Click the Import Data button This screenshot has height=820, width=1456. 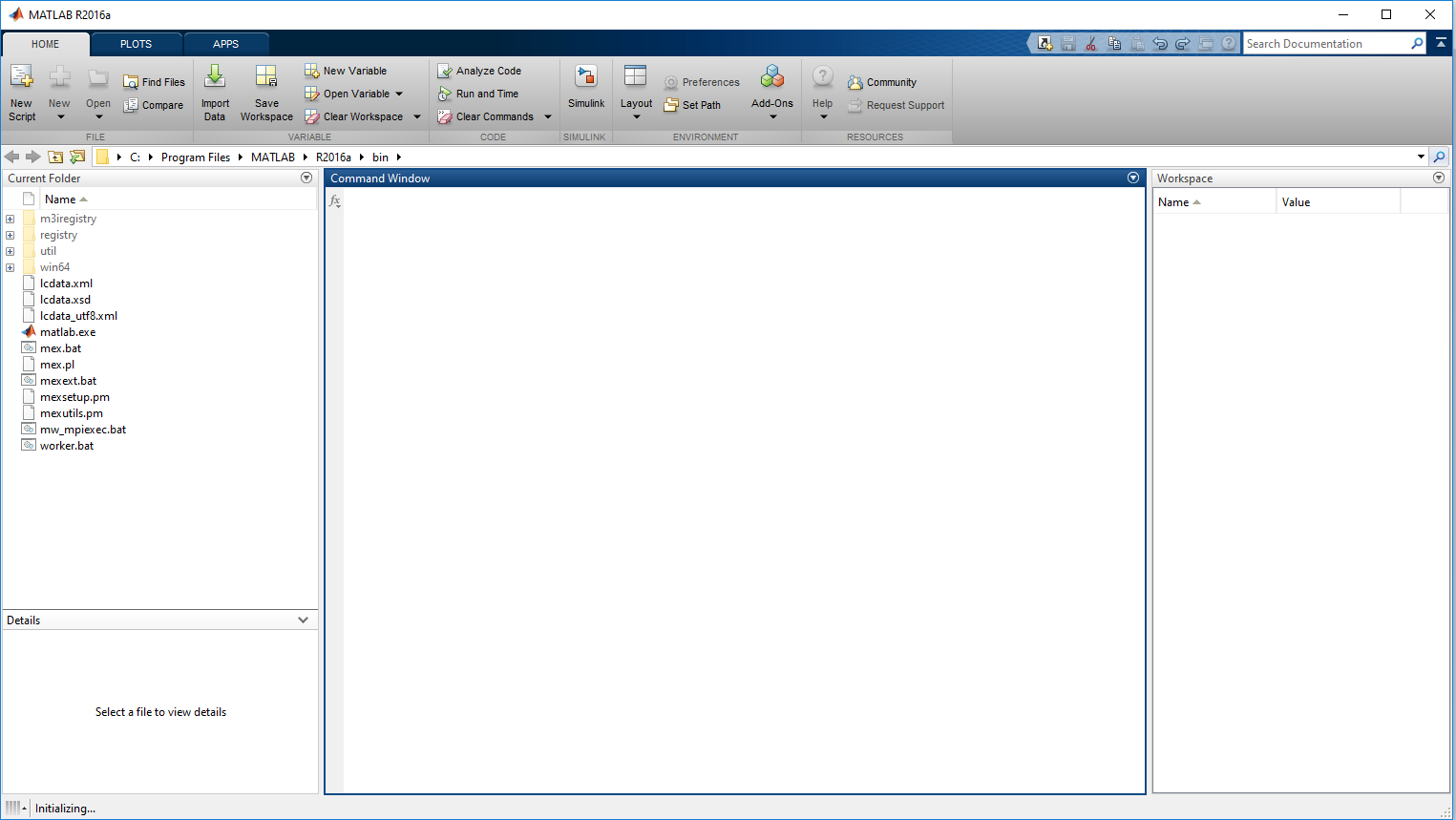point(215,93)
